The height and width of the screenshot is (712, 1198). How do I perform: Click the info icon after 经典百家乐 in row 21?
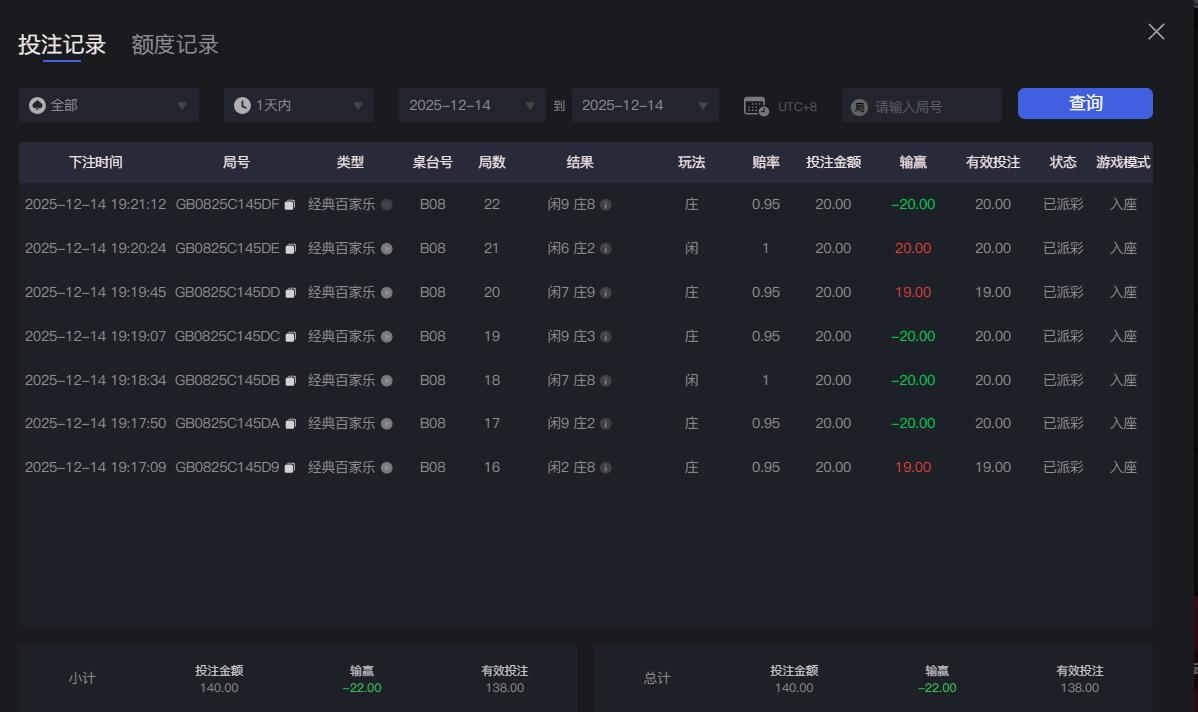coord(389,248)
